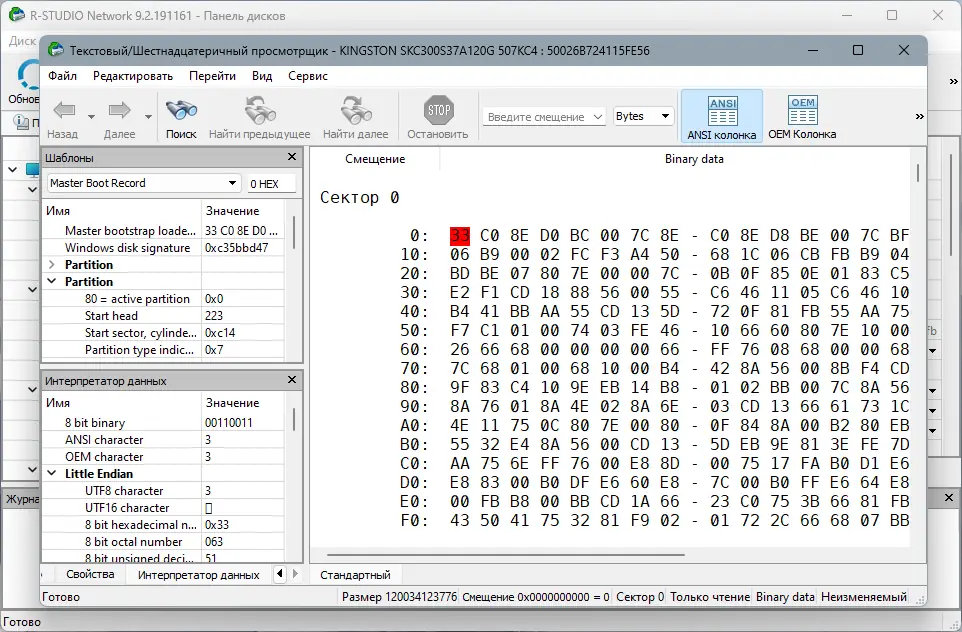Select the Partition type indicator row
962x632 pixels.
pyautogui.click(x=163, y=350)
